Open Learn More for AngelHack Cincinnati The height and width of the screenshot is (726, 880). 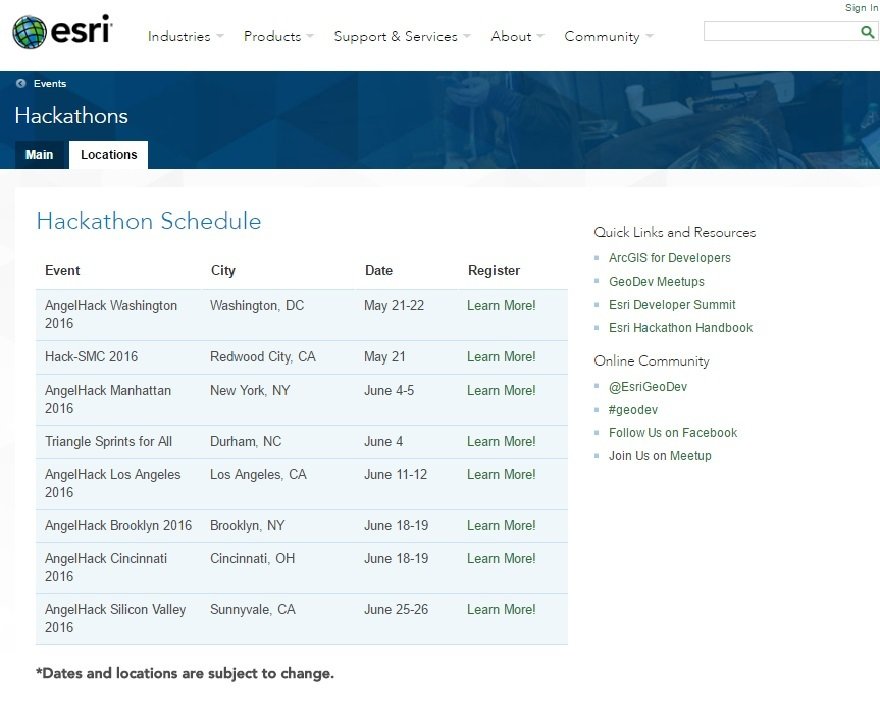[501, 559]
